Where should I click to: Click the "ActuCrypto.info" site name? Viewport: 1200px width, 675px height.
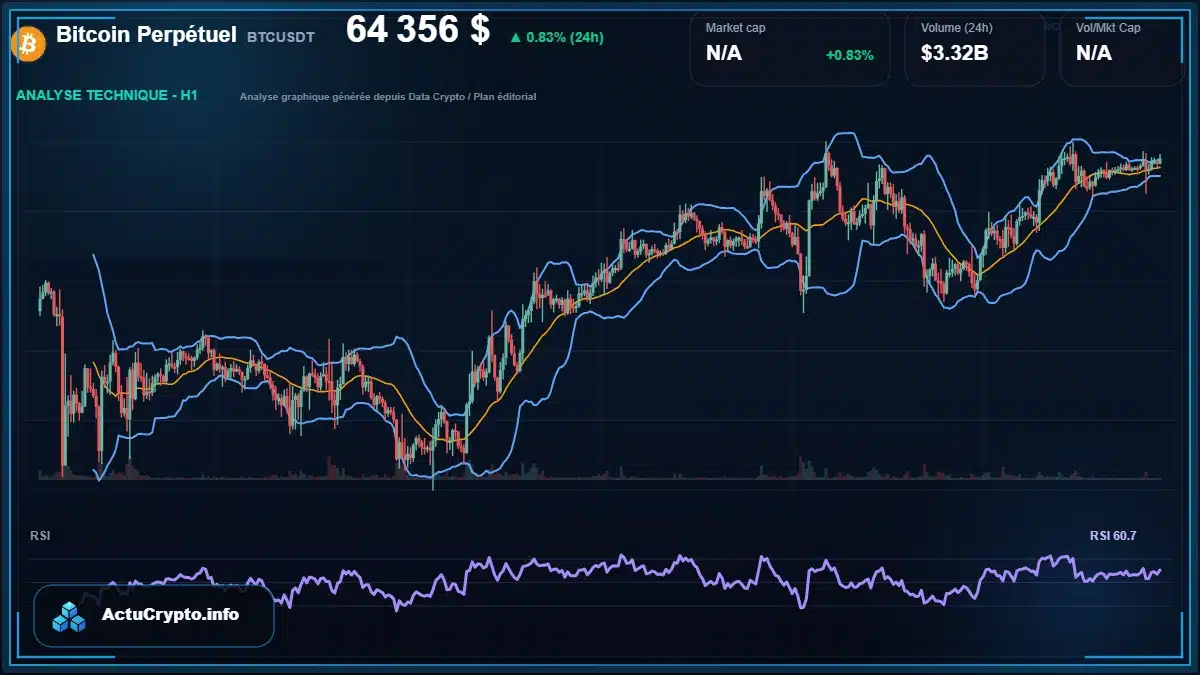coord(171,615)
